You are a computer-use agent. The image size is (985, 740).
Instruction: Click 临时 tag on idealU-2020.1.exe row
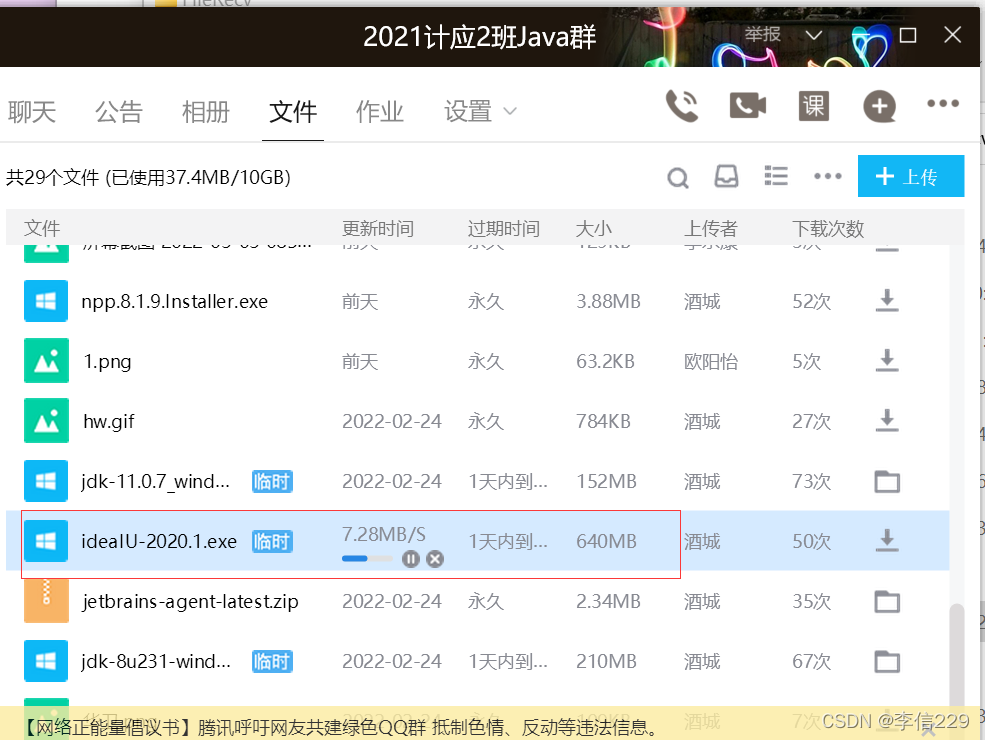pos(272,541)
